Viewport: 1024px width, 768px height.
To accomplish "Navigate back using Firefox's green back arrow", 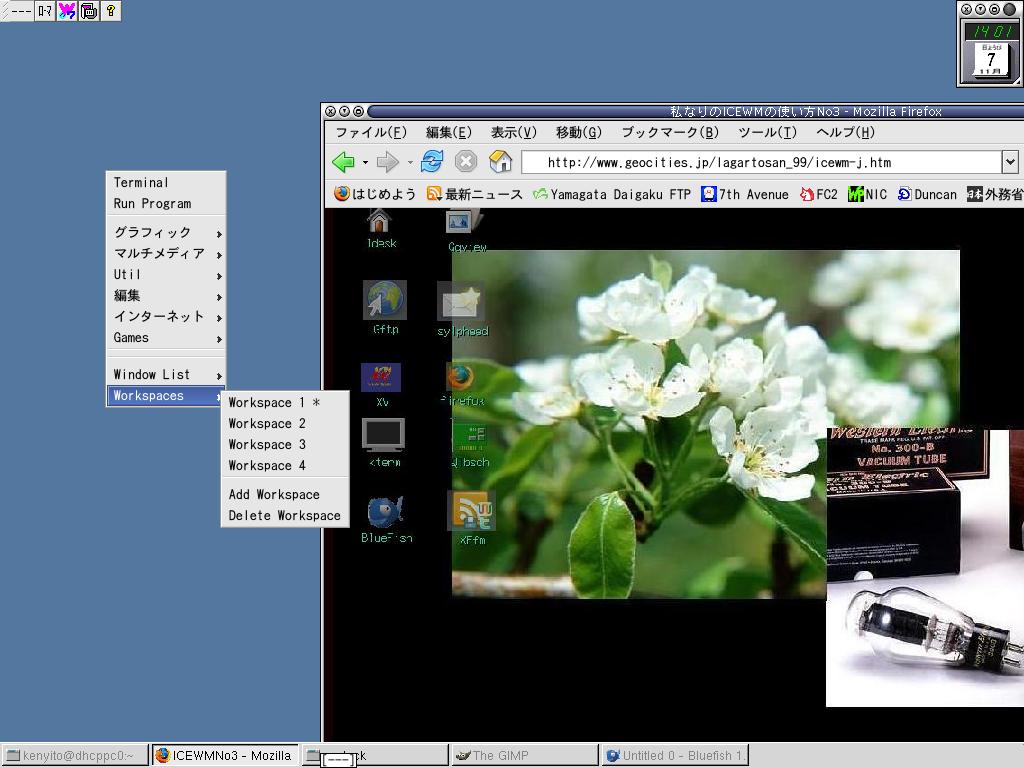I will [x=345, y=161].
